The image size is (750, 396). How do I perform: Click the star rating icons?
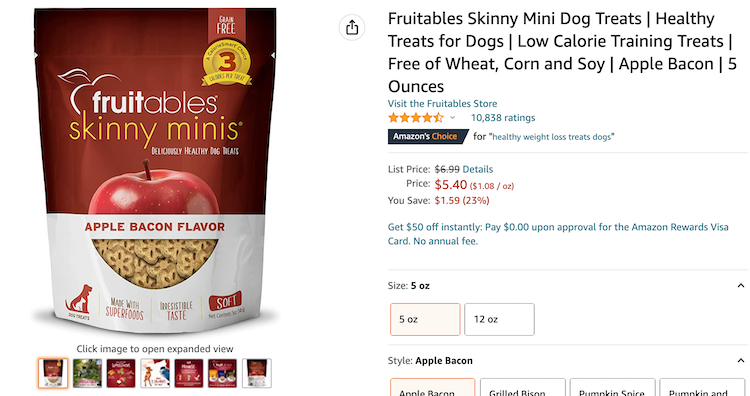416,118
